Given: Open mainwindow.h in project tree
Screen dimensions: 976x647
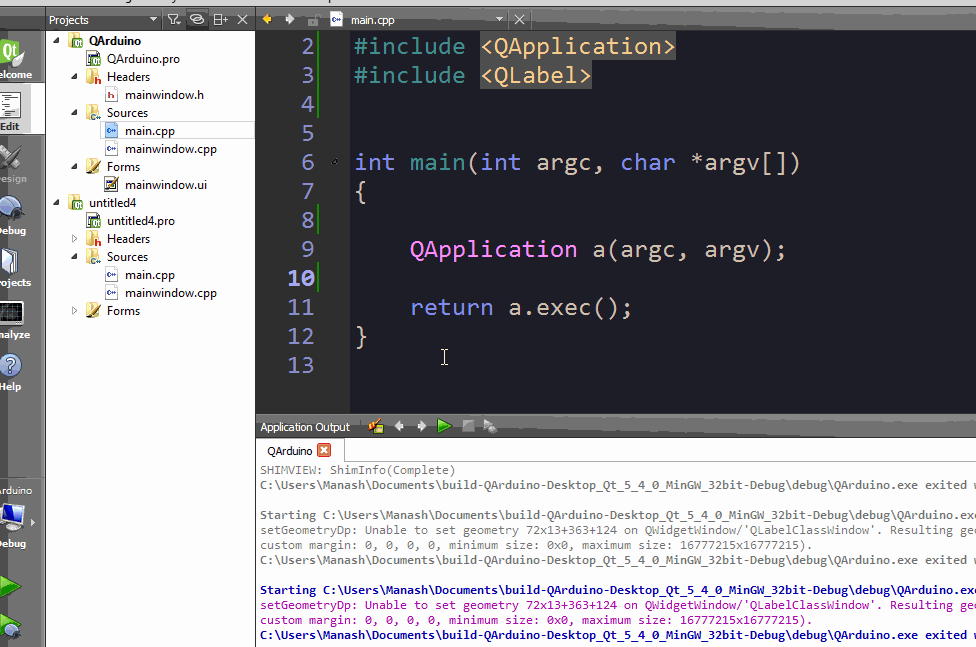Looking at the screenshot, I should point(163,95).
